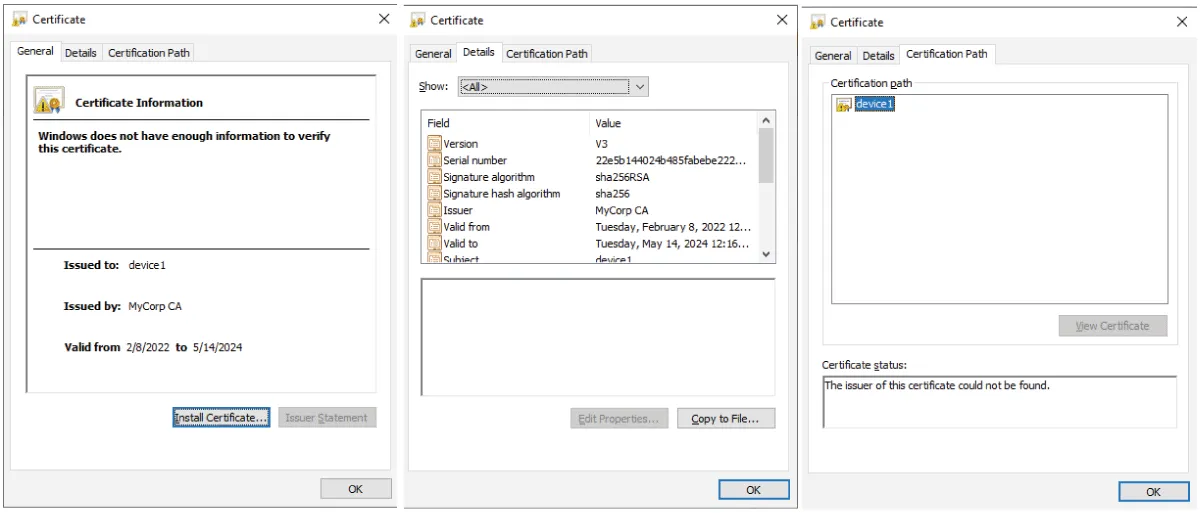Click the Signature hash algorithm field icon
The width and height of the screenshot is (1200, 513).
coord(434,194)
